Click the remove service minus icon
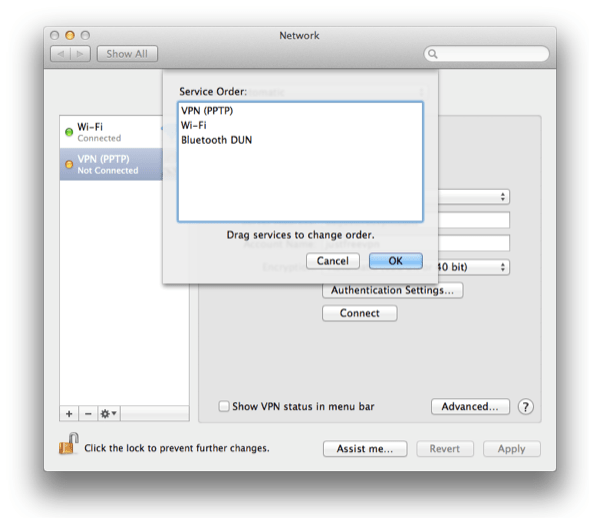The image size is (589, 518). pos(88,414)
